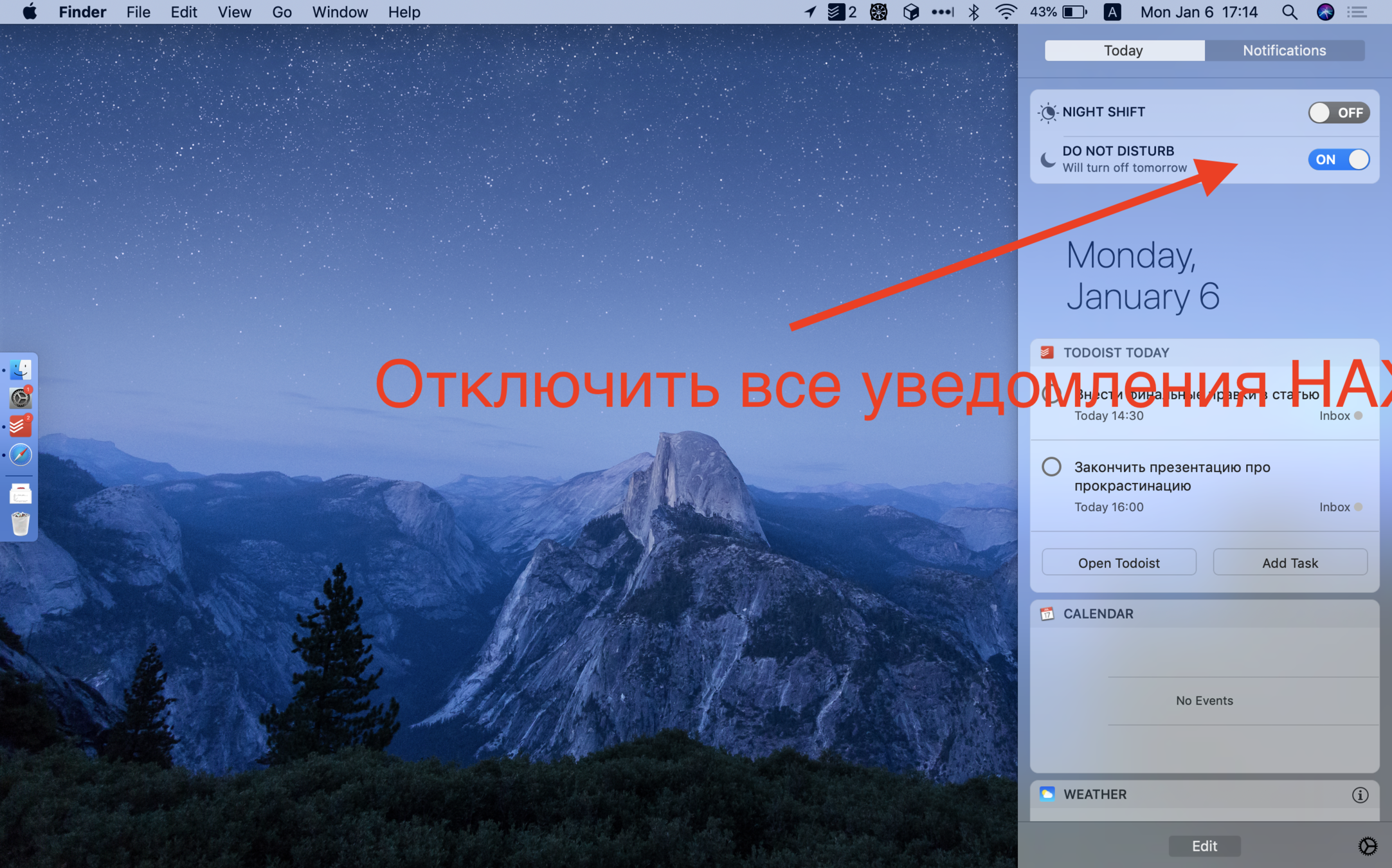Open Siri from the menu bar
The height and width of the screenshot is (868, 1392).
pyautogui.click(x=1324, y=12)
